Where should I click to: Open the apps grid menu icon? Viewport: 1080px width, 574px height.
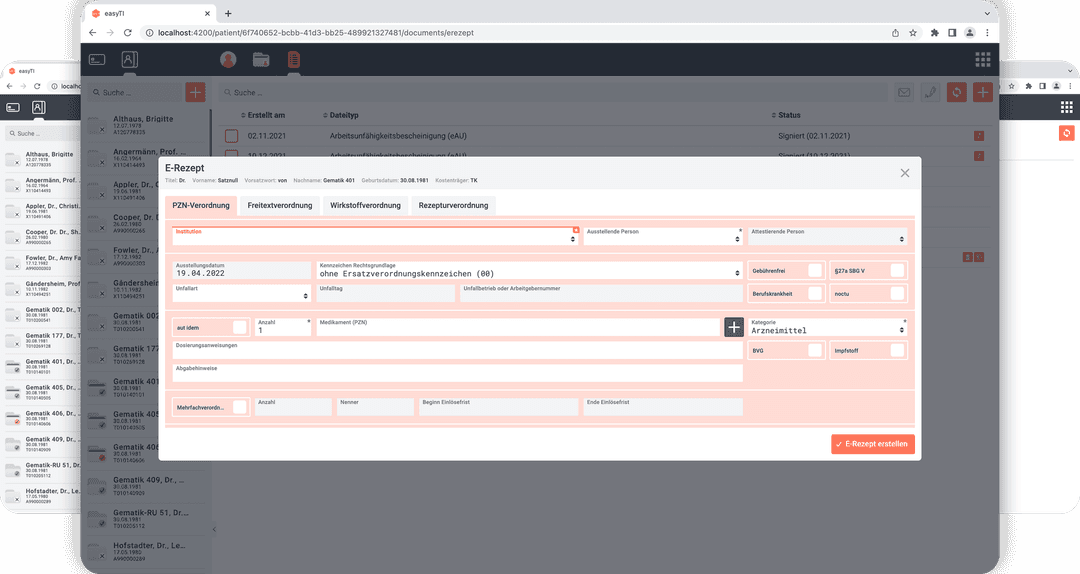983,59
